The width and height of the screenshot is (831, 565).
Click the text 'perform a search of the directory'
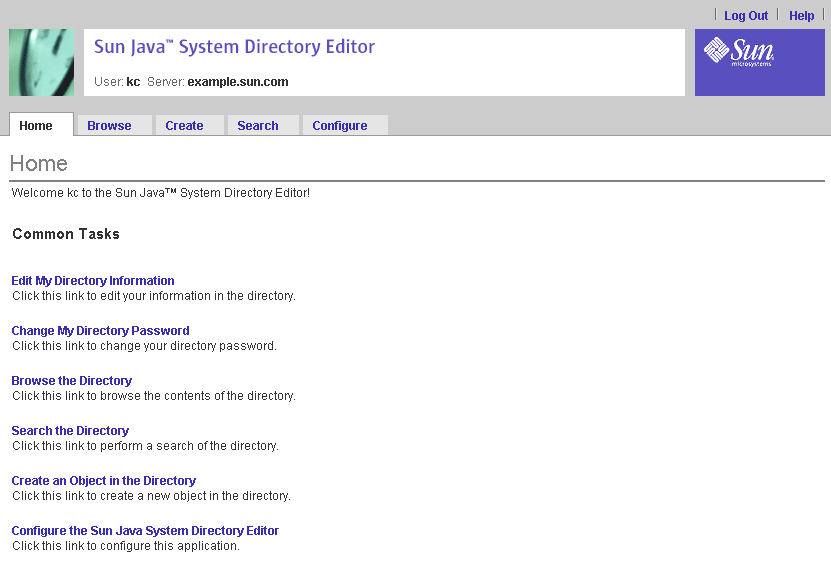[x=189, y=446]
